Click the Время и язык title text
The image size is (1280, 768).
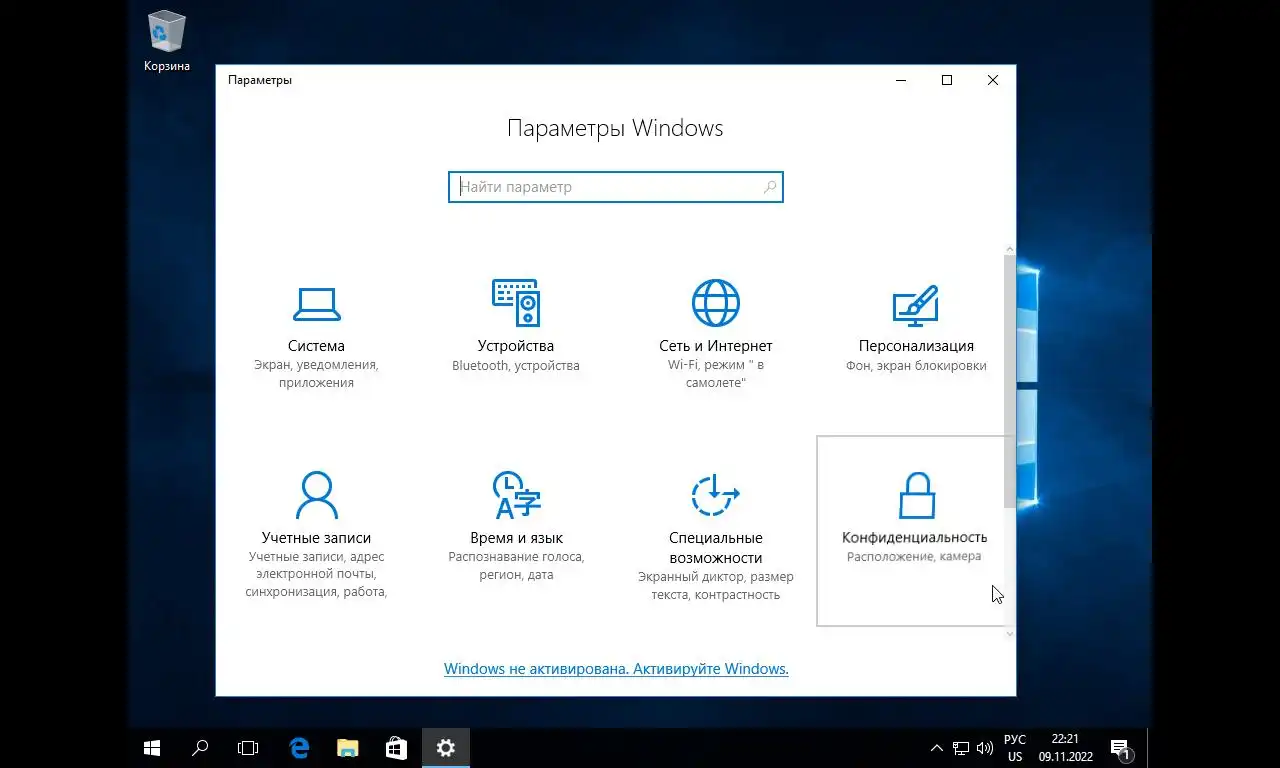point(516,538)
